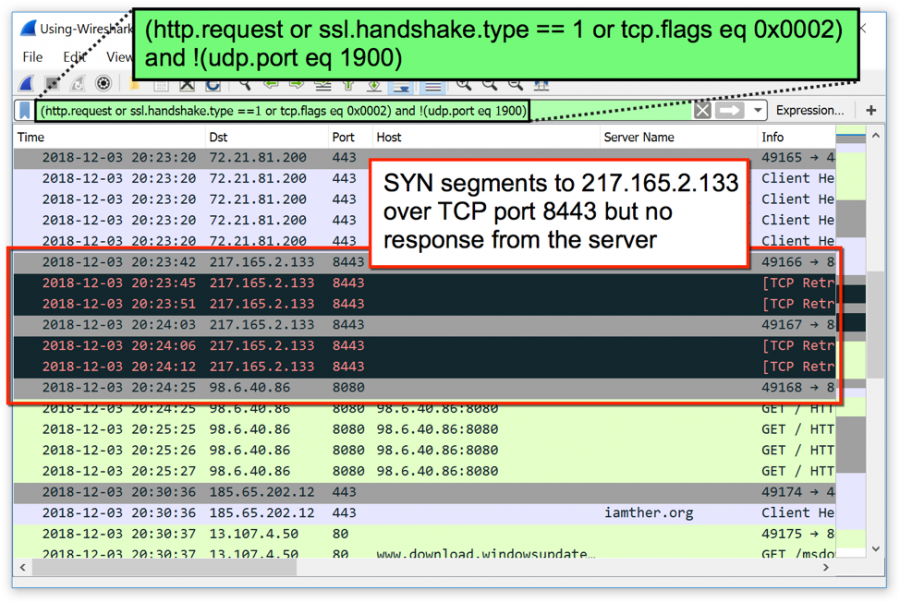
Task: Apply the display filter arrow button
Action: pyautogui.click(x=730, y=110)
